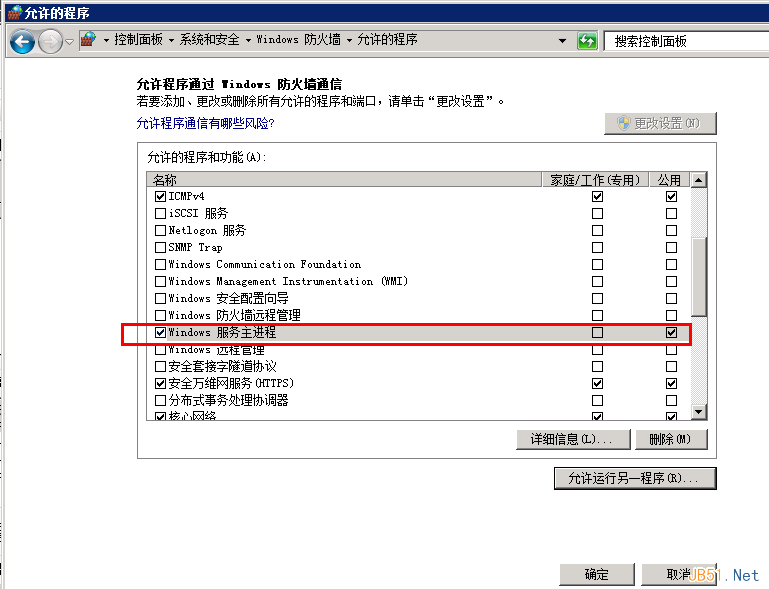This screenshot has width=769, height=589.
Task: Go to 控制面板 breadcrumb
Action: [138, 40]
